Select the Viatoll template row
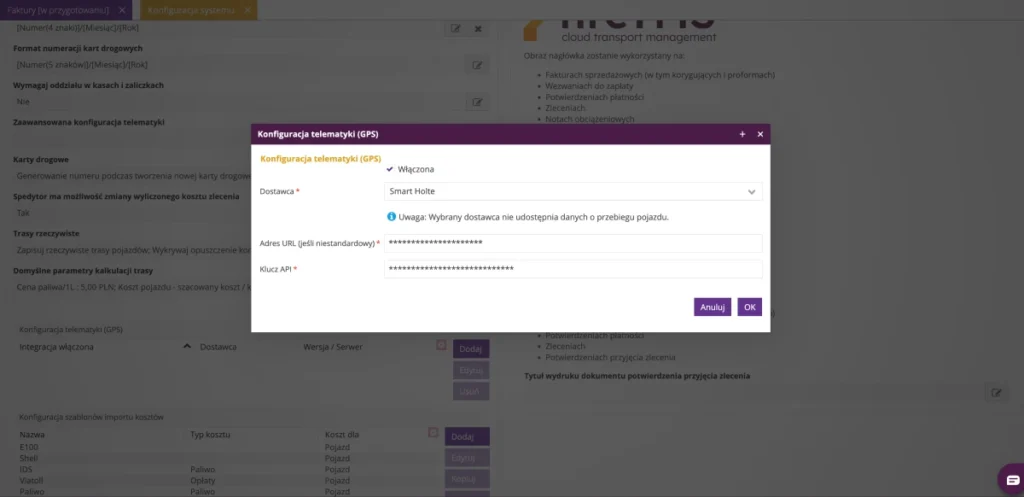Screen dimensions: 1024x497 point(222,480)
